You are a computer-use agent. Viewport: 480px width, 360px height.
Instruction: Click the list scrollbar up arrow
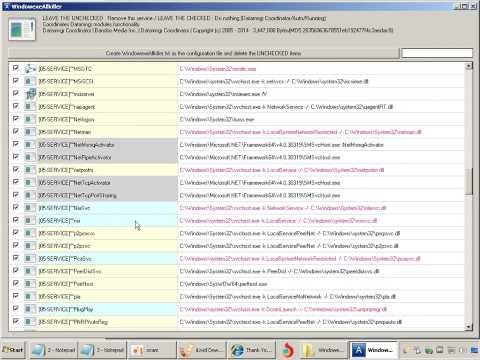469,66
